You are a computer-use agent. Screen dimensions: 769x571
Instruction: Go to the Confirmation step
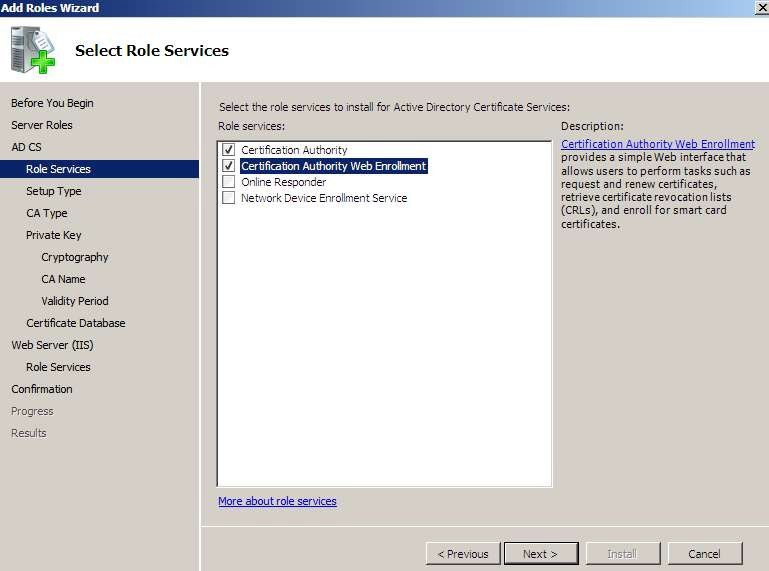click(42, 389)
